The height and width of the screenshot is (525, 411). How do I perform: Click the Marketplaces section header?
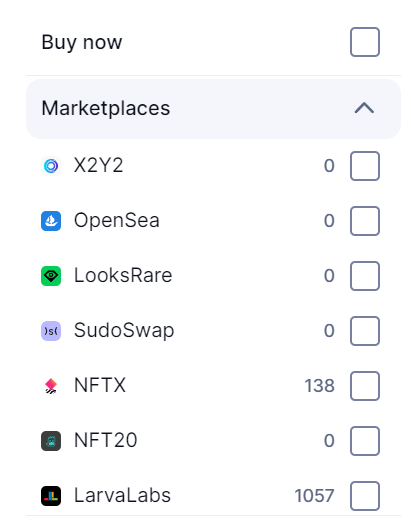213,109
